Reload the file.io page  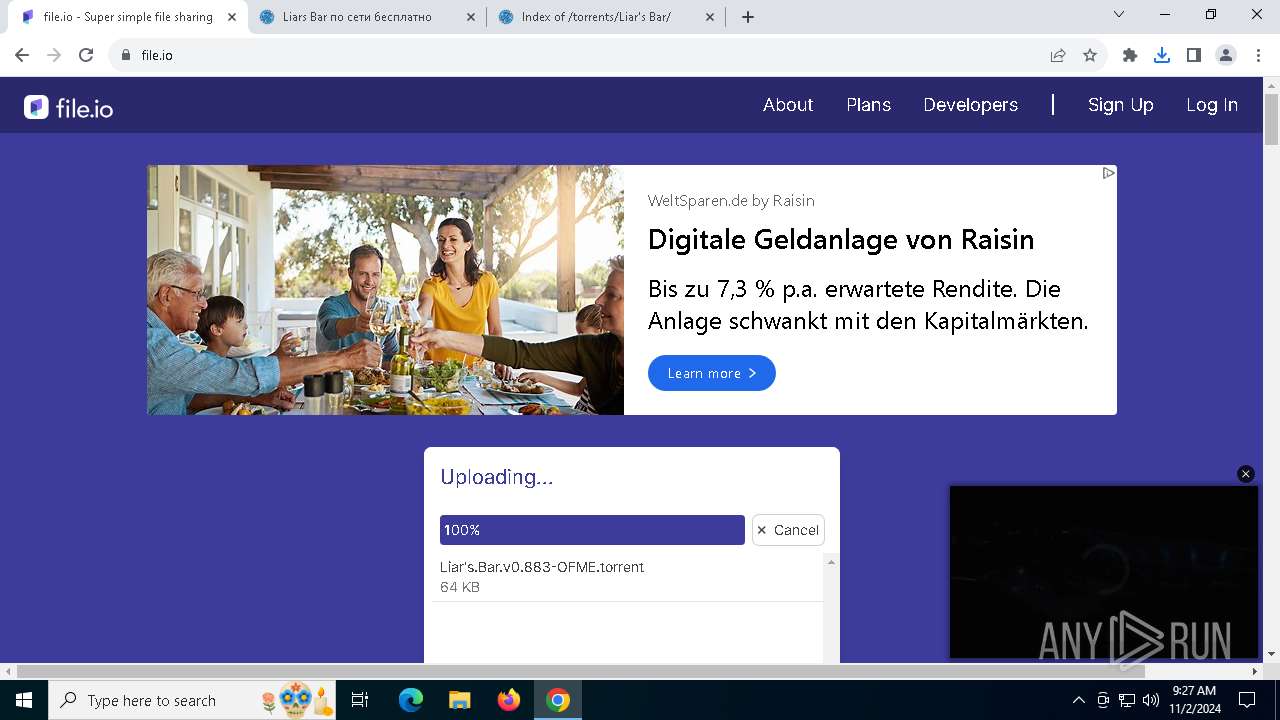[x=86, y=55]
